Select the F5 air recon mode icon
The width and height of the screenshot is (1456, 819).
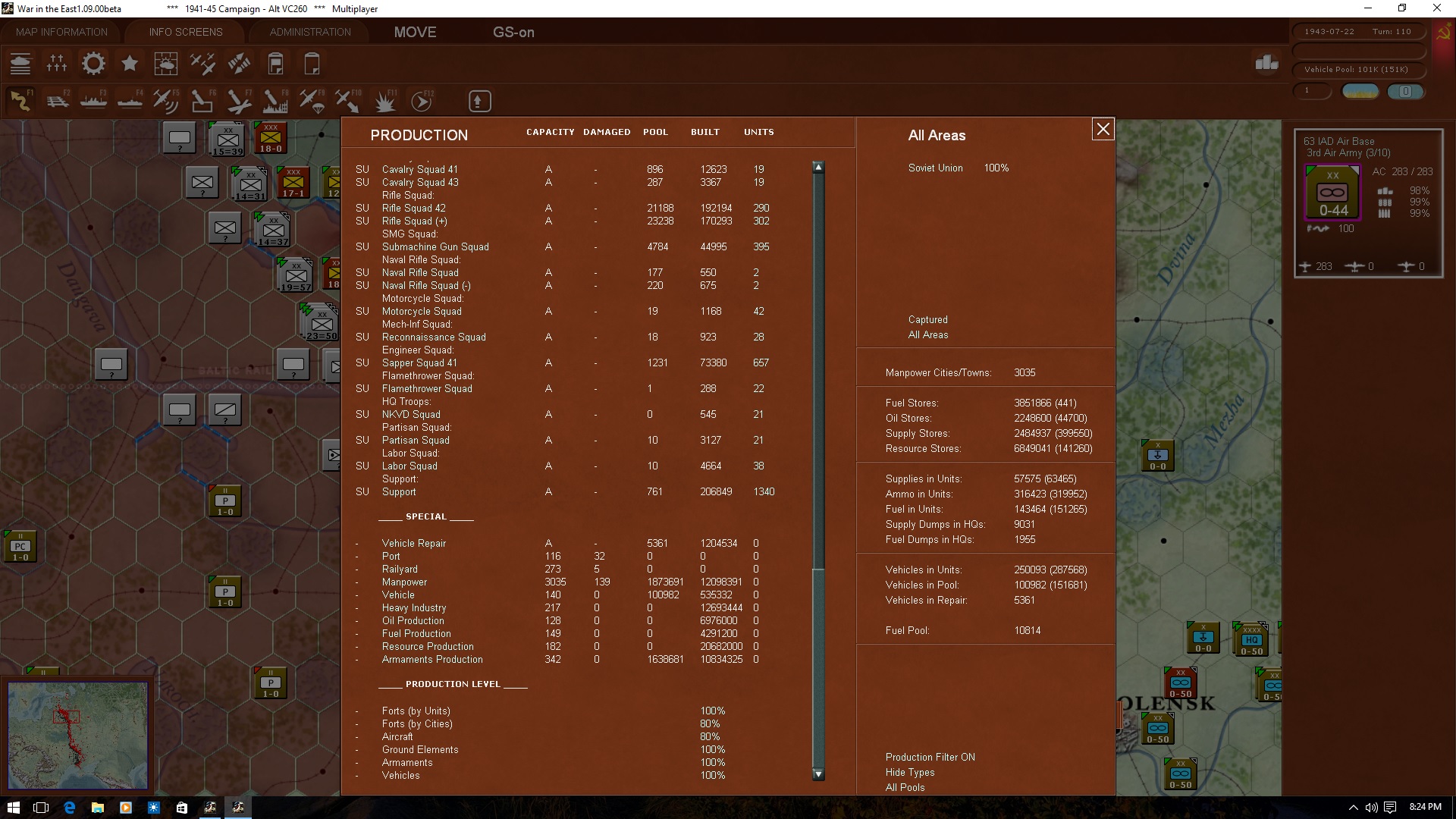coord(166,101)
